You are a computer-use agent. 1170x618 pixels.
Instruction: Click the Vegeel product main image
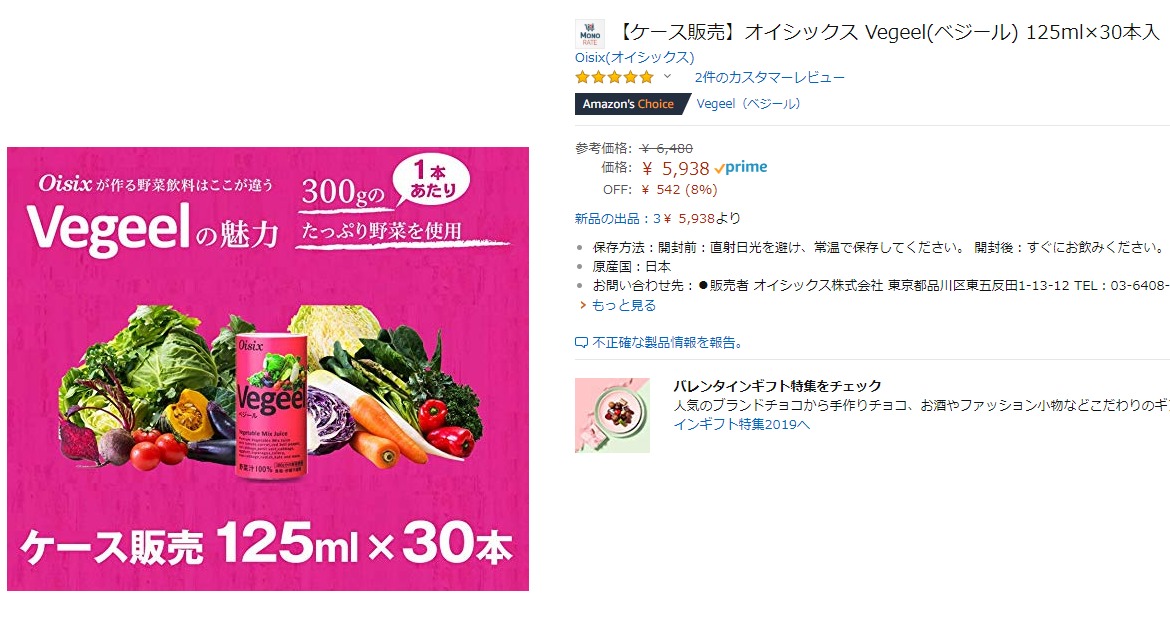(268, 369)
